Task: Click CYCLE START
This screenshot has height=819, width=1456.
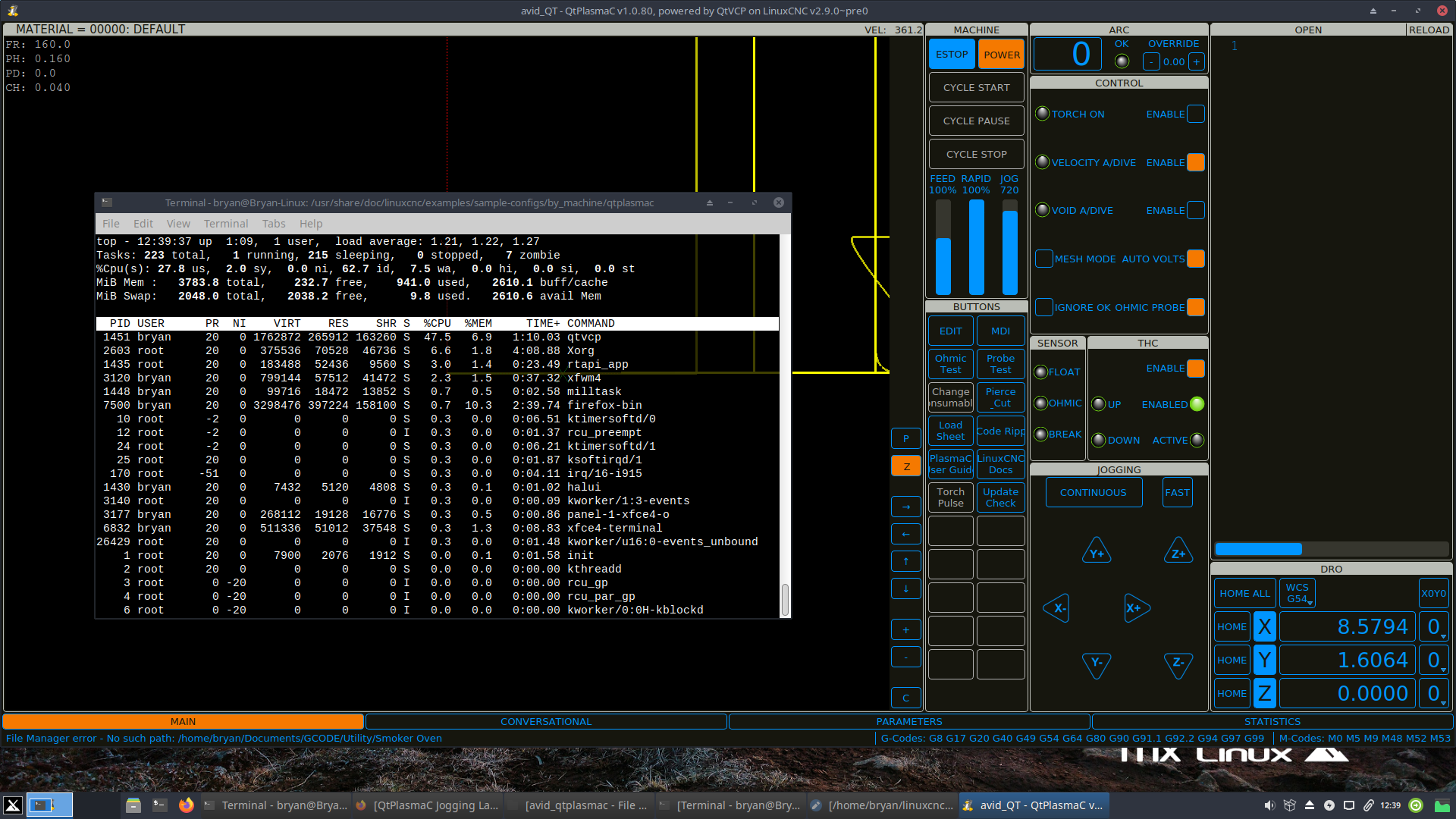Action: point(977,87)
